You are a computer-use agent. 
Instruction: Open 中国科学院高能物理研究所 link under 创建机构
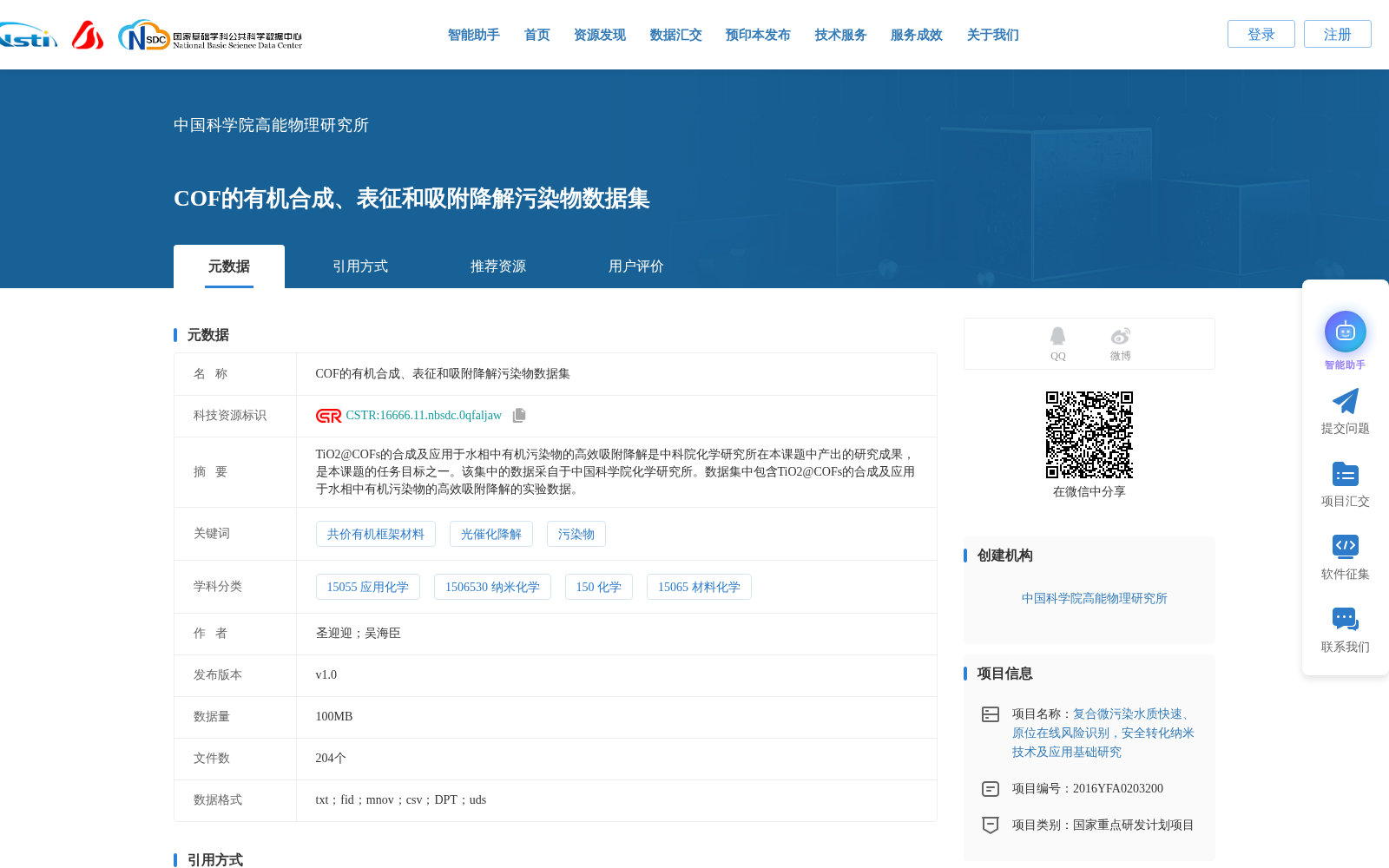[x=1094, y=598]
